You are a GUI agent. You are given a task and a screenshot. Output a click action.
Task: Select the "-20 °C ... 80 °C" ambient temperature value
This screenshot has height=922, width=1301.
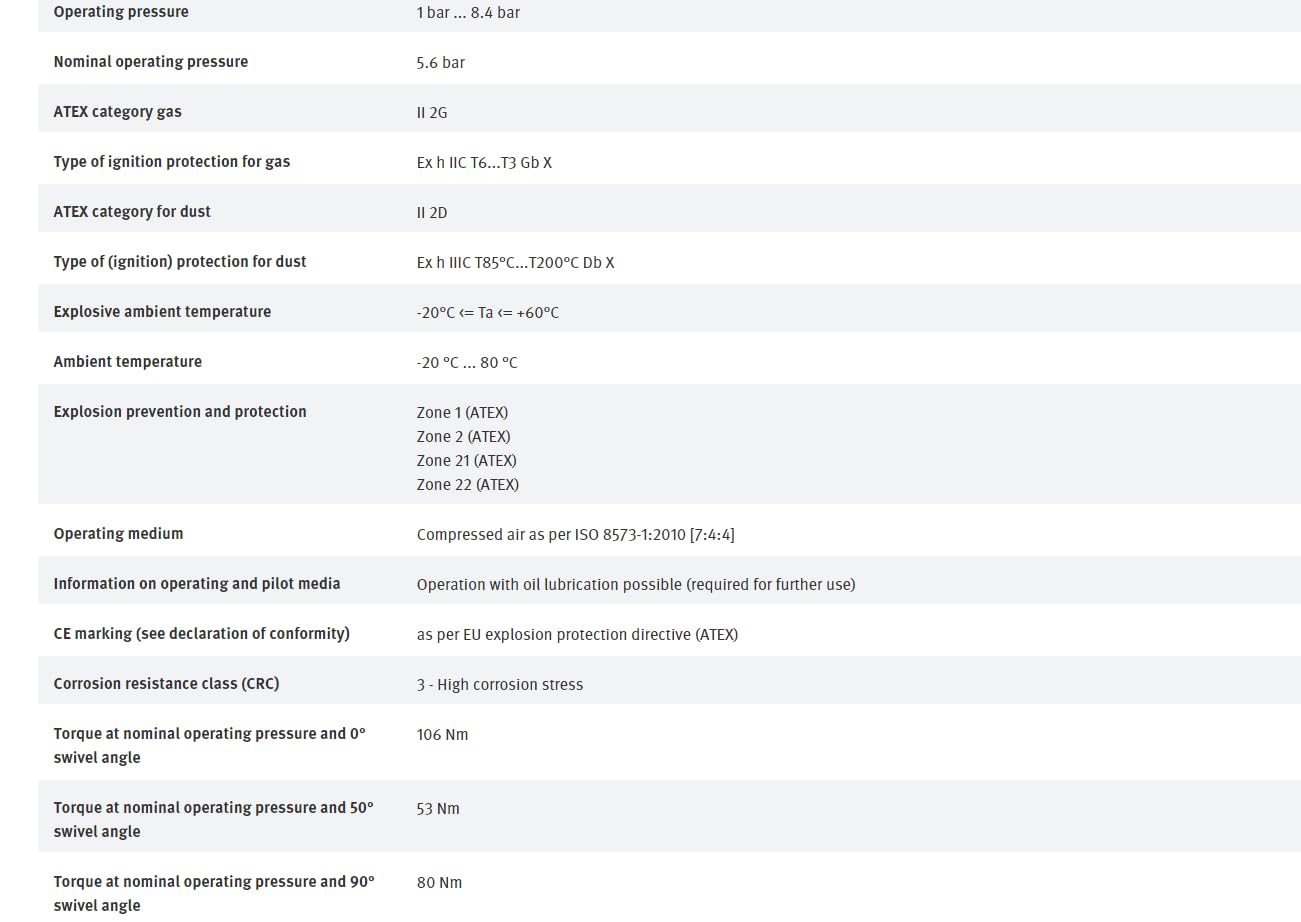coord(467,362)
